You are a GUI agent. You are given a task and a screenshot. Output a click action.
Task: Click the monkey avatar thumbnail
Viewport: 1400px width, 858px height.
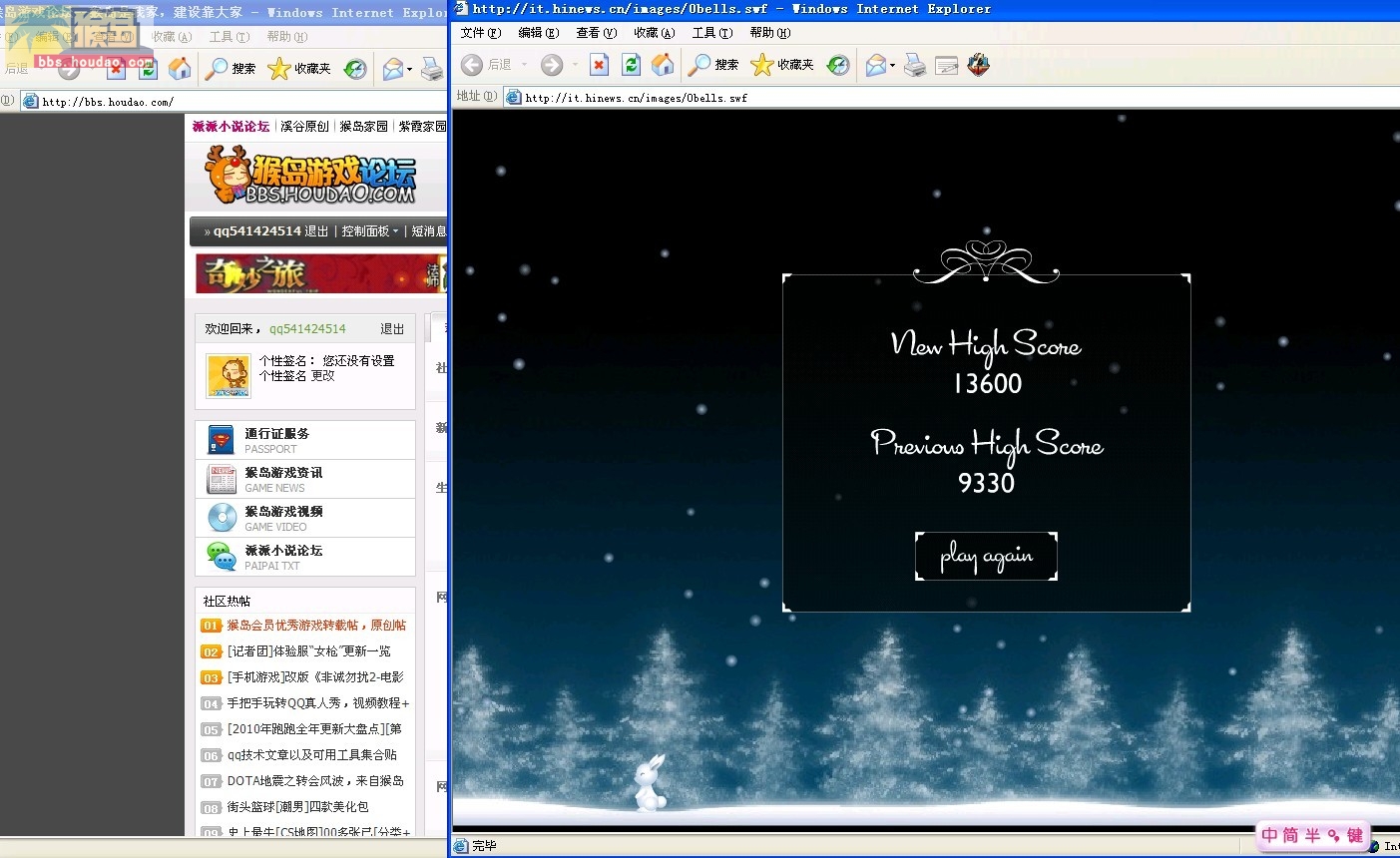(229, 375)
